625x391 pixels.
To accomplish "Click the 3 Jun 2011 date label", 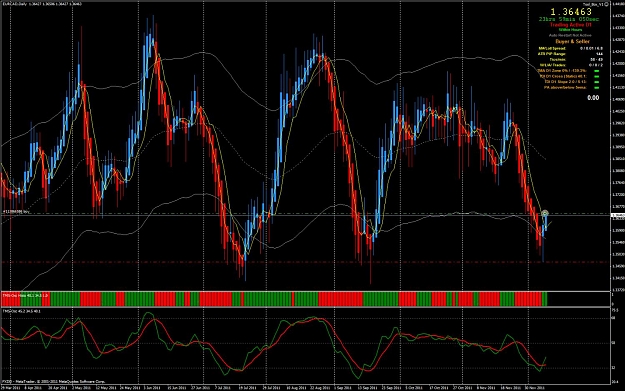I will [153, 387].
